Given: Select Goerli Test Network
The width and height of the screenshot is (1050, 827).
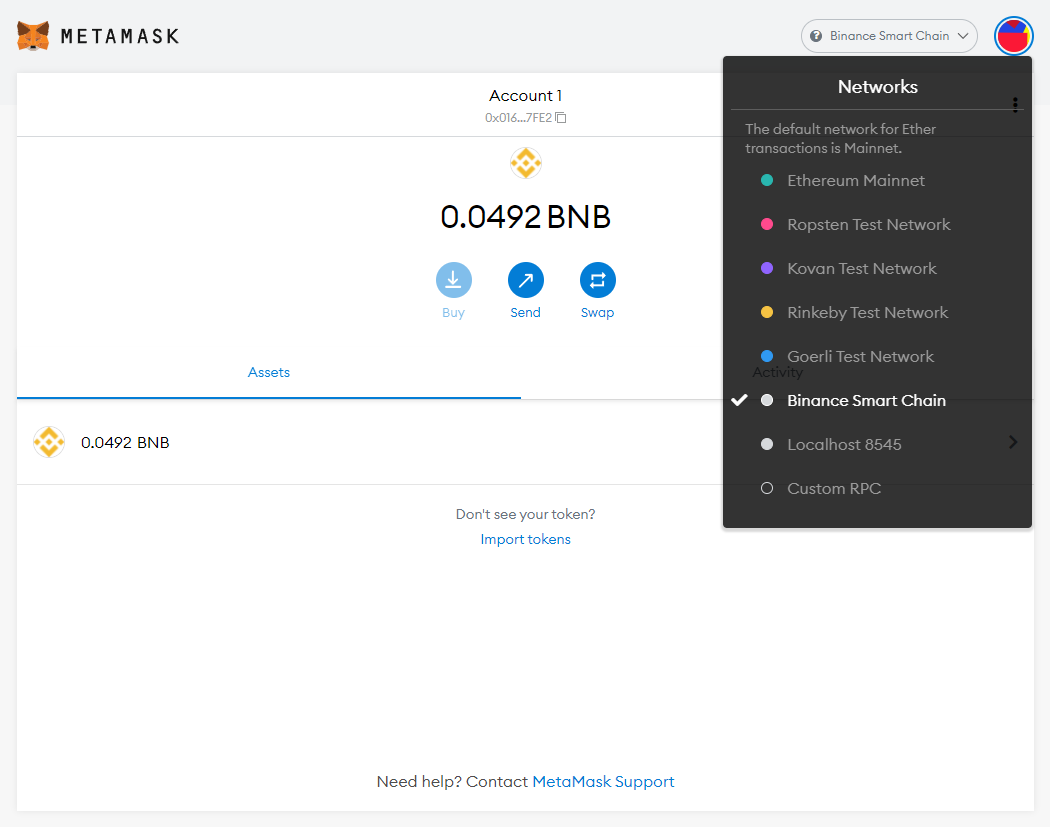Looking at the screenshot, I should 877,357.
